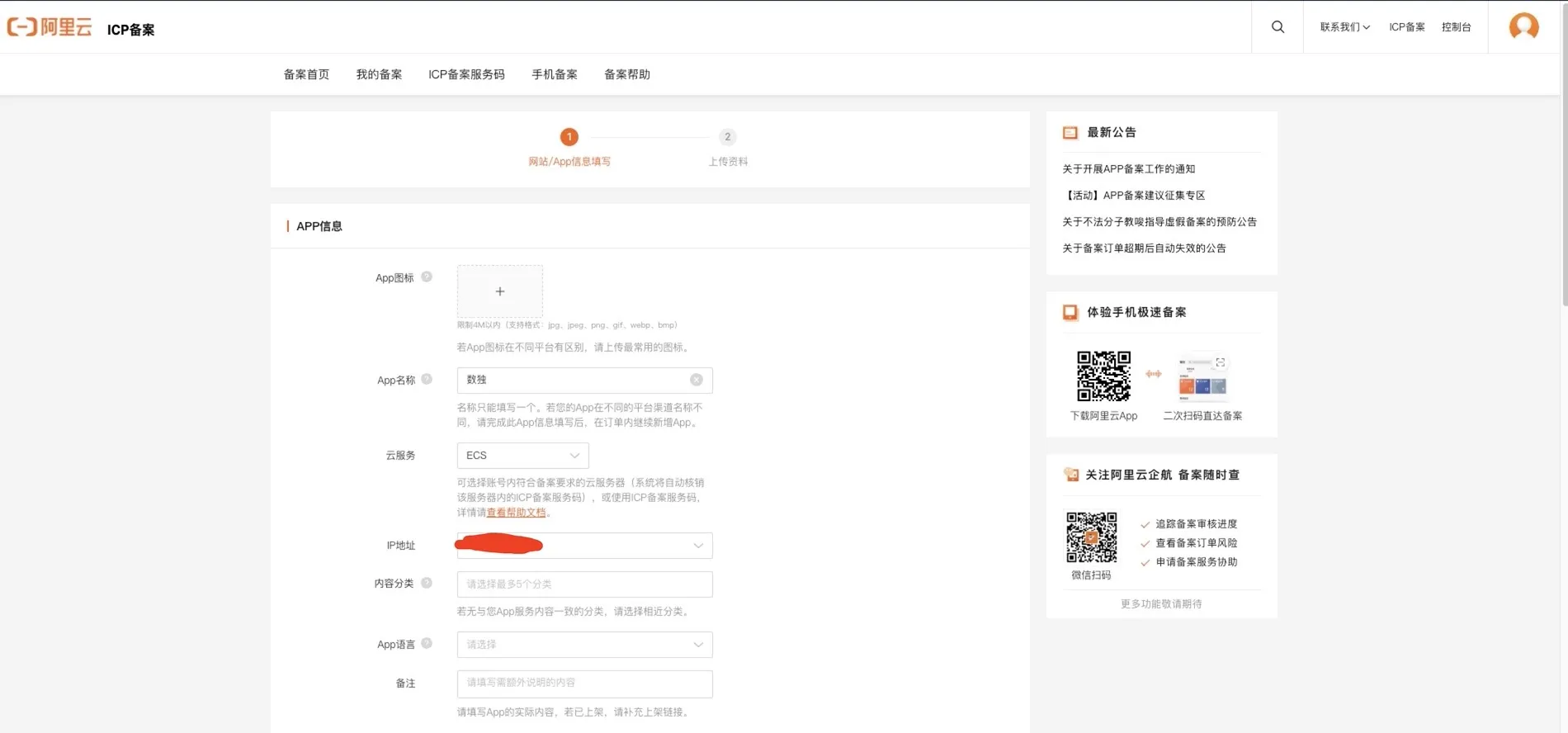Upload an app icon via plus box
Image resolution: width=1568 pixels, height=733 pixels.
[x=500, y=291]
